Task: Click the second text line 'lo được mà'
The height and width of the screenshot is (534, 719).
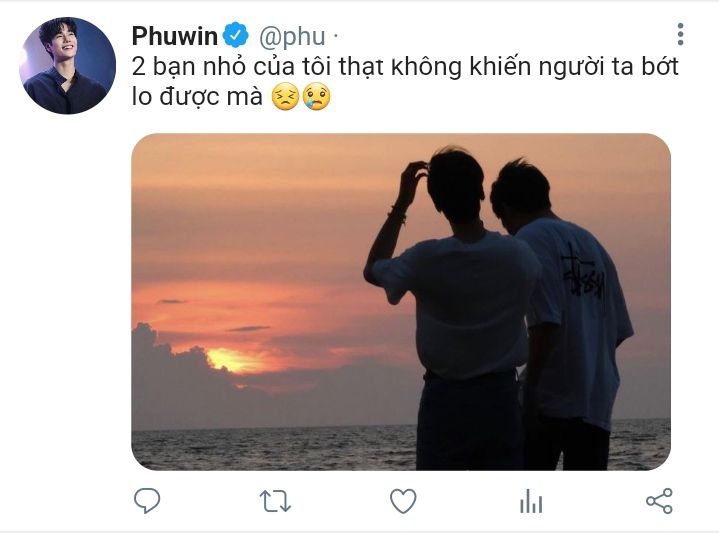Action: [197, 97]
